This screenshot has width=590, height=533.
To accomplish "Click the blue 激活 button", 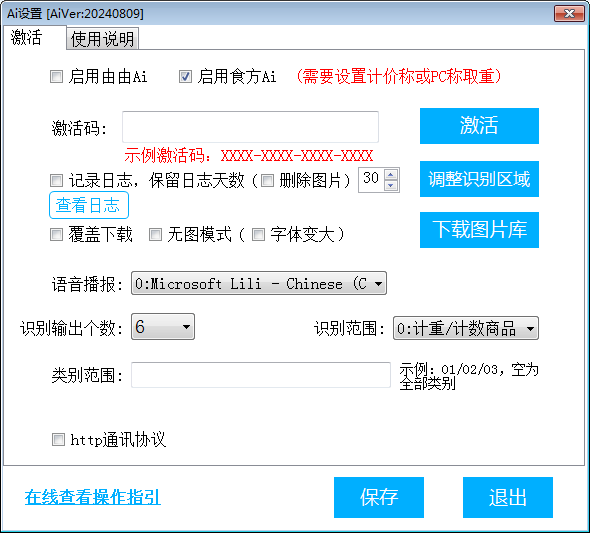I will pos(479,126).
